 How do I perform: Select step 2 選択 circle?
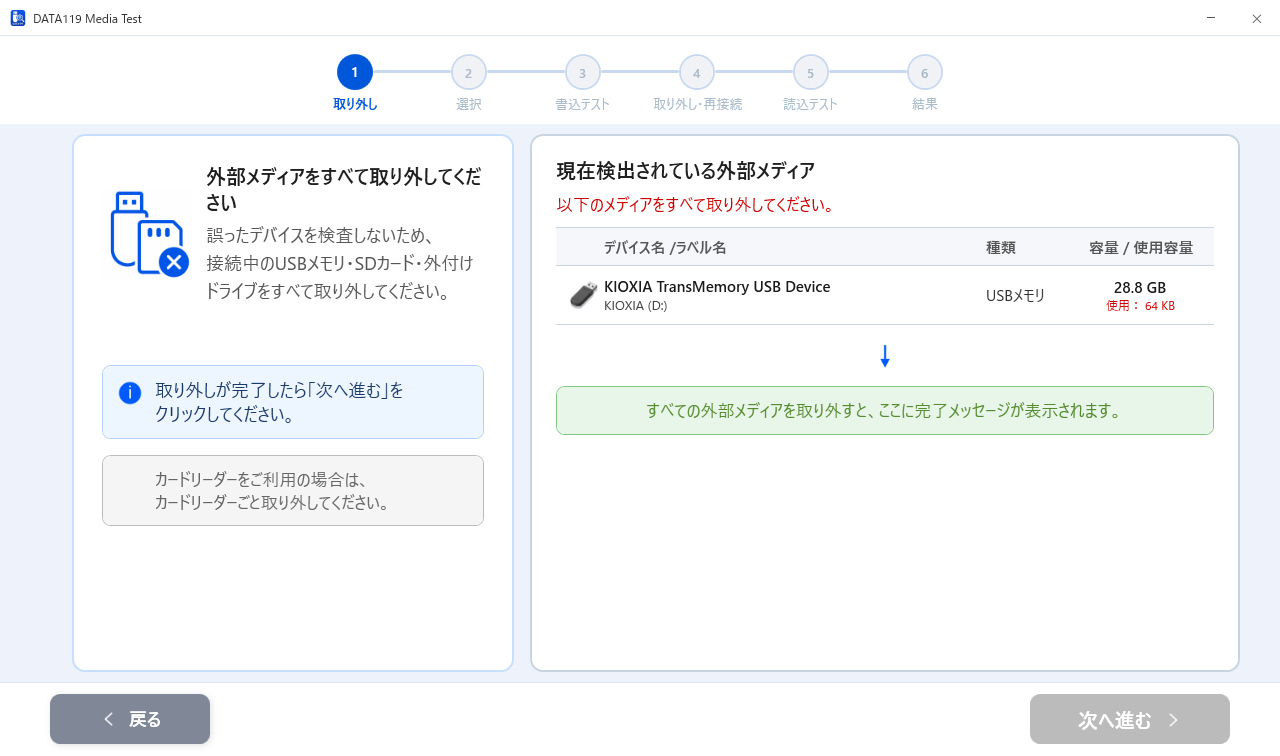(x=469, y=72)
